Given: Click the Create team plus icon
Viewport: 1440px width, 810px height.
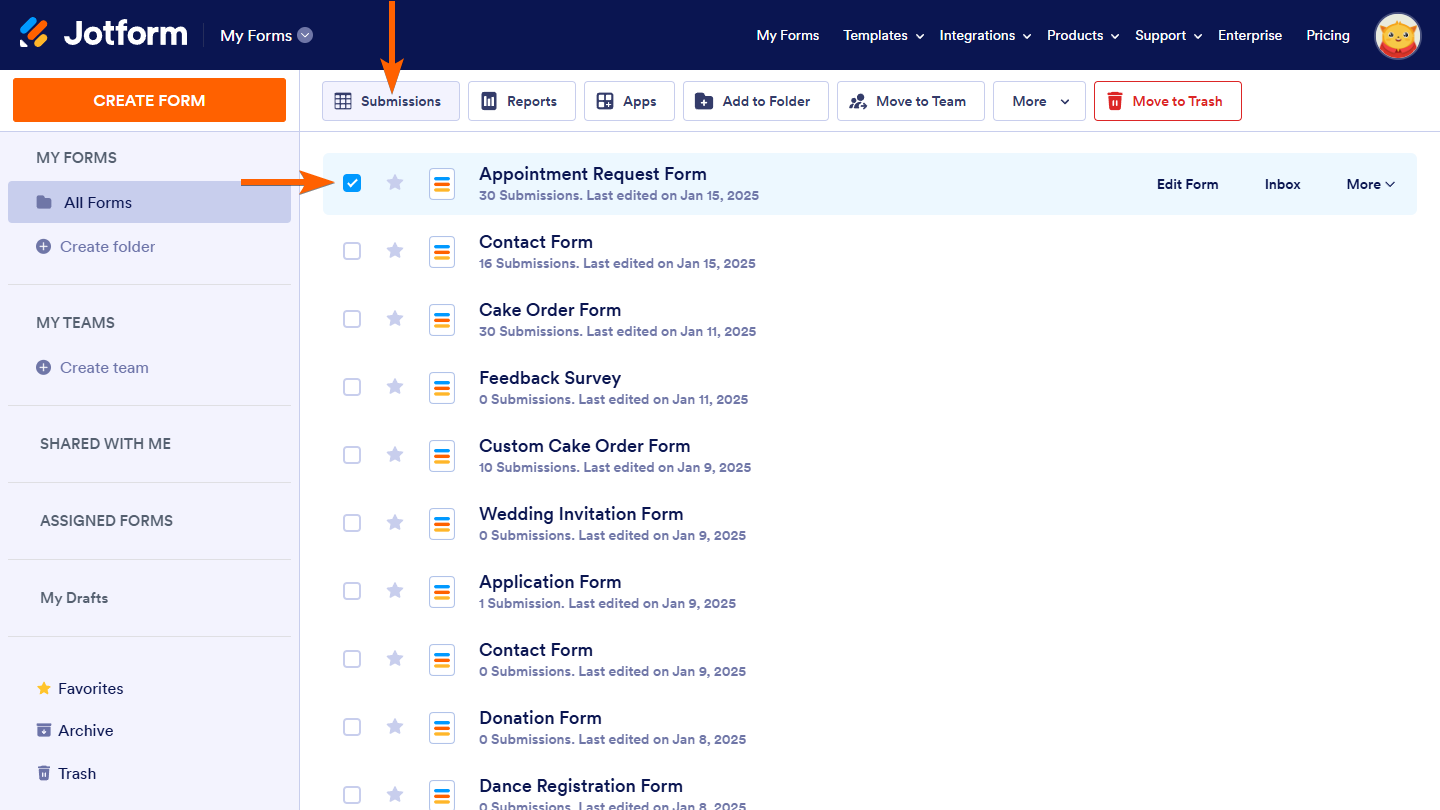Looking at the screenshot, I should [x=43, y=367].
